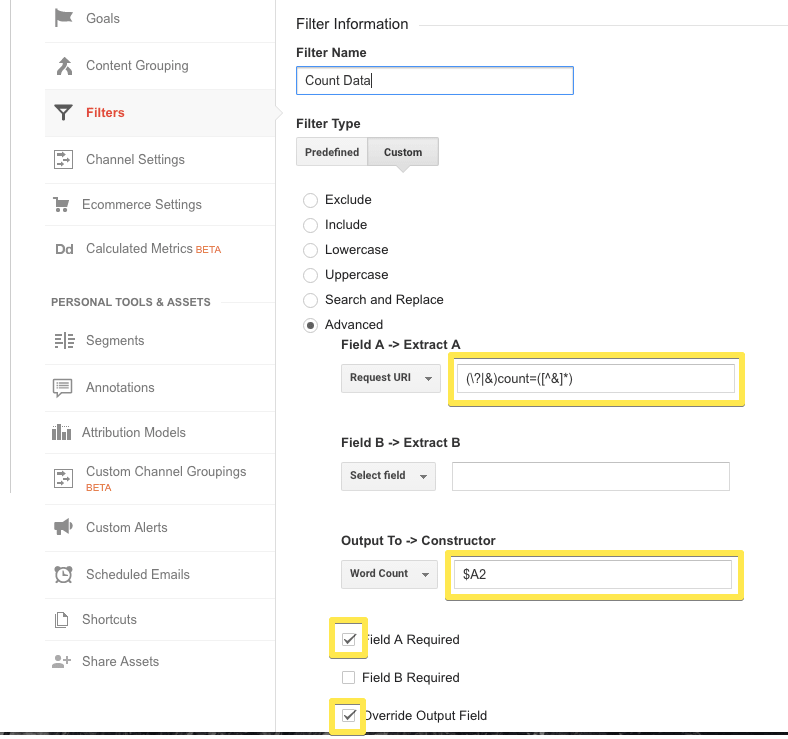Click the Filter Name text field
Viewport: 788px width, 739px height.
(x=434, y=81)
